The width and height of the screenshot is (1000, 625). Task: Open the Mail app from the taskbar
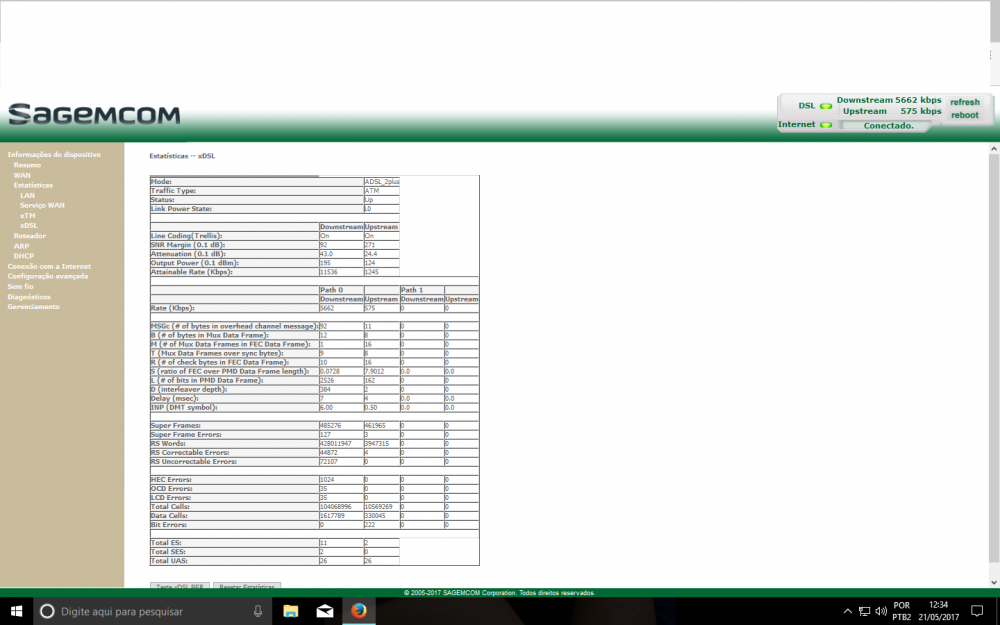click(x=324, y=611)
